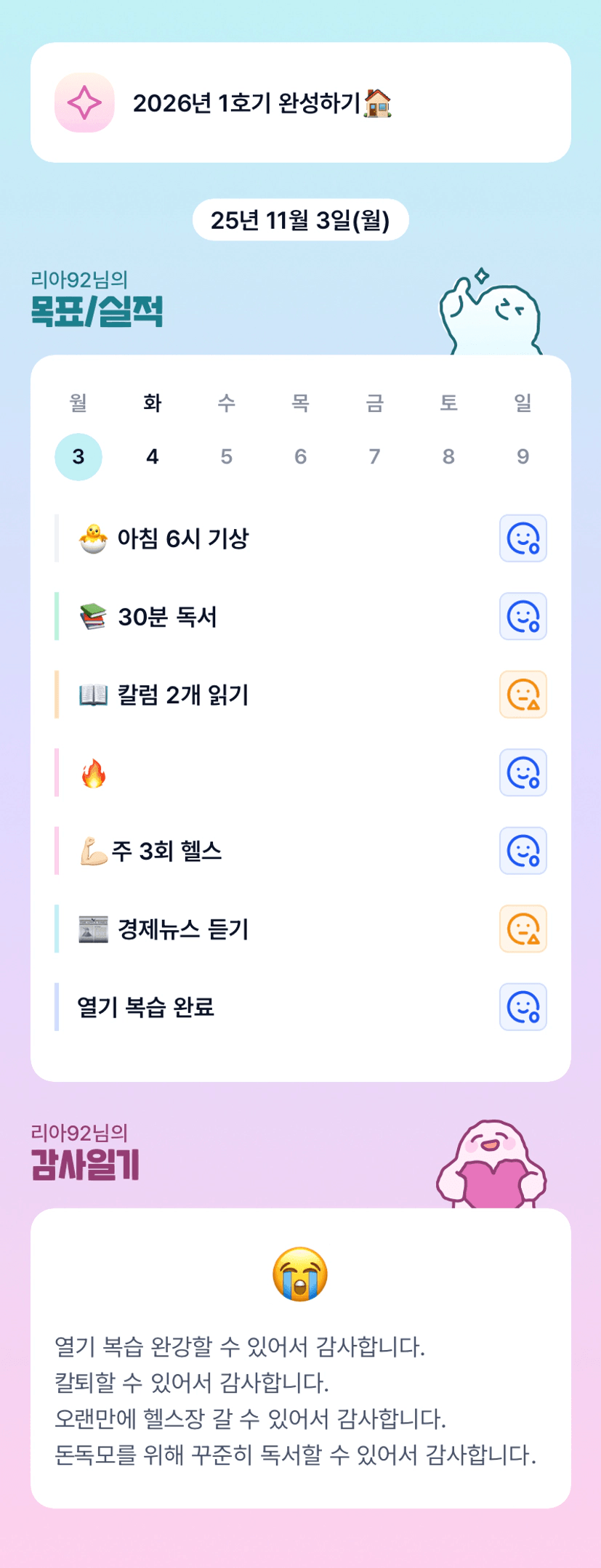The width and height of the screenshot is (601, 1568).
Task: Tap smiley status icon beside the fire emoji goal
Action: point(523,773)
